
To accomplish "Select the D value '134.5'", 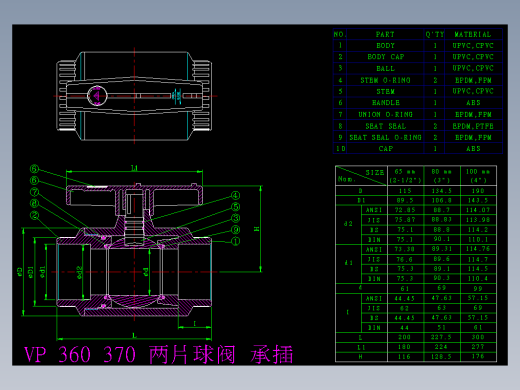I will [x=442, y=191].
